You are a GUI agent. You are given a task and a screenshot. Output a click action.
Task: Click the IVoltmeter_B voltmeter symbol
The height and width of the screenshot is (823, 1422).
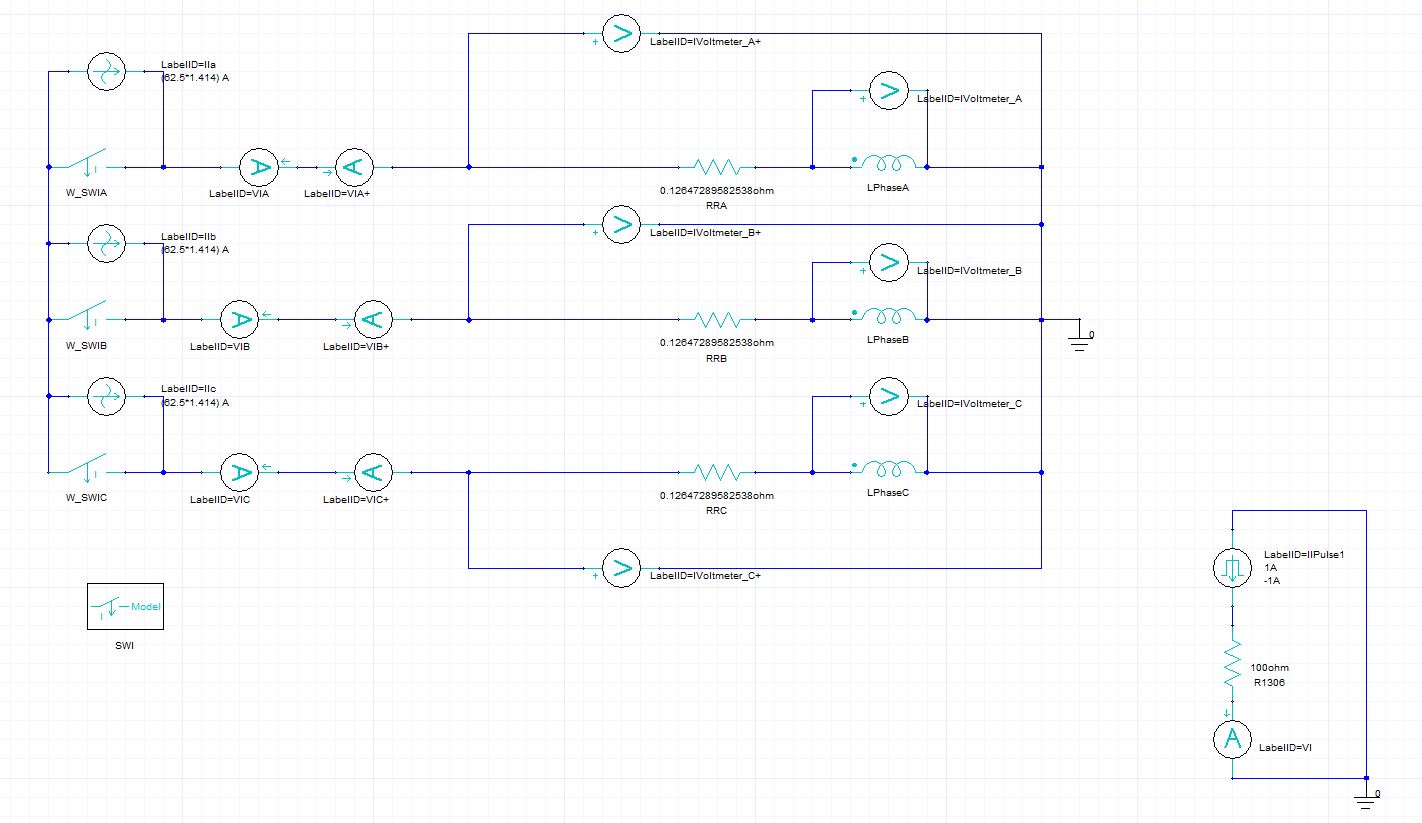point(887,263)
